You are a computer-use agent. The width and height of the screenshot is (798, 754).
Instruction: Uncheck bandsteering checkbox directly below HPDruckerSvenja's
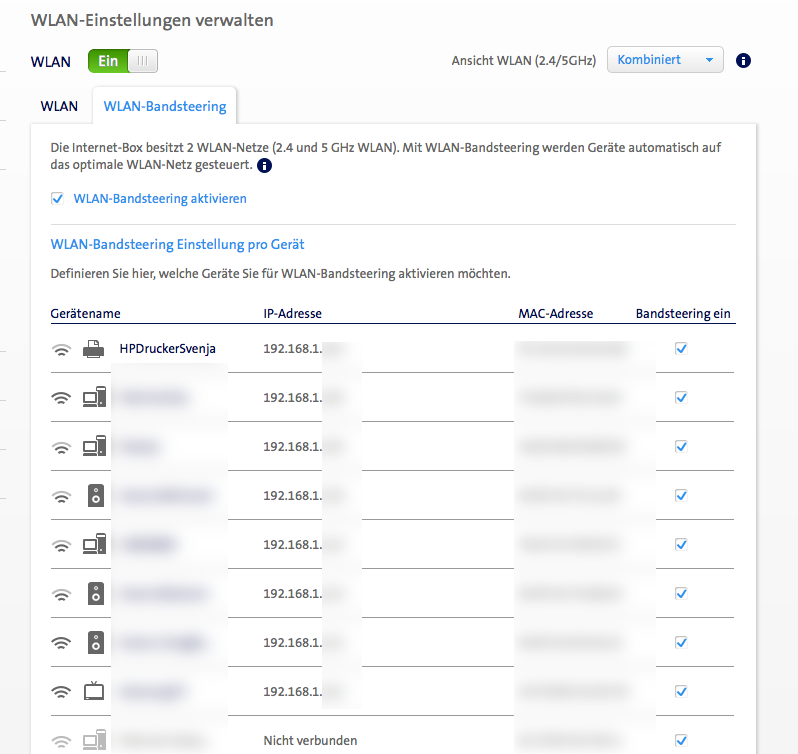(x=681, y=397)
